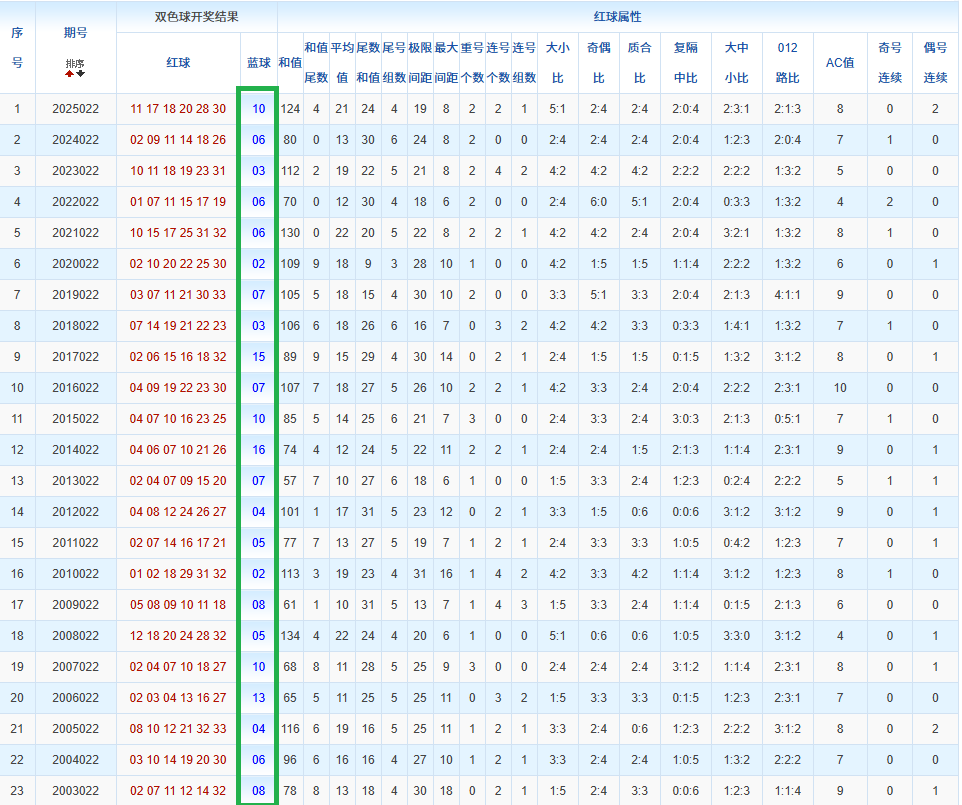Click the black descending sort arrow under 期号
This screenshot has height=805, width=962.
(80, 74)
